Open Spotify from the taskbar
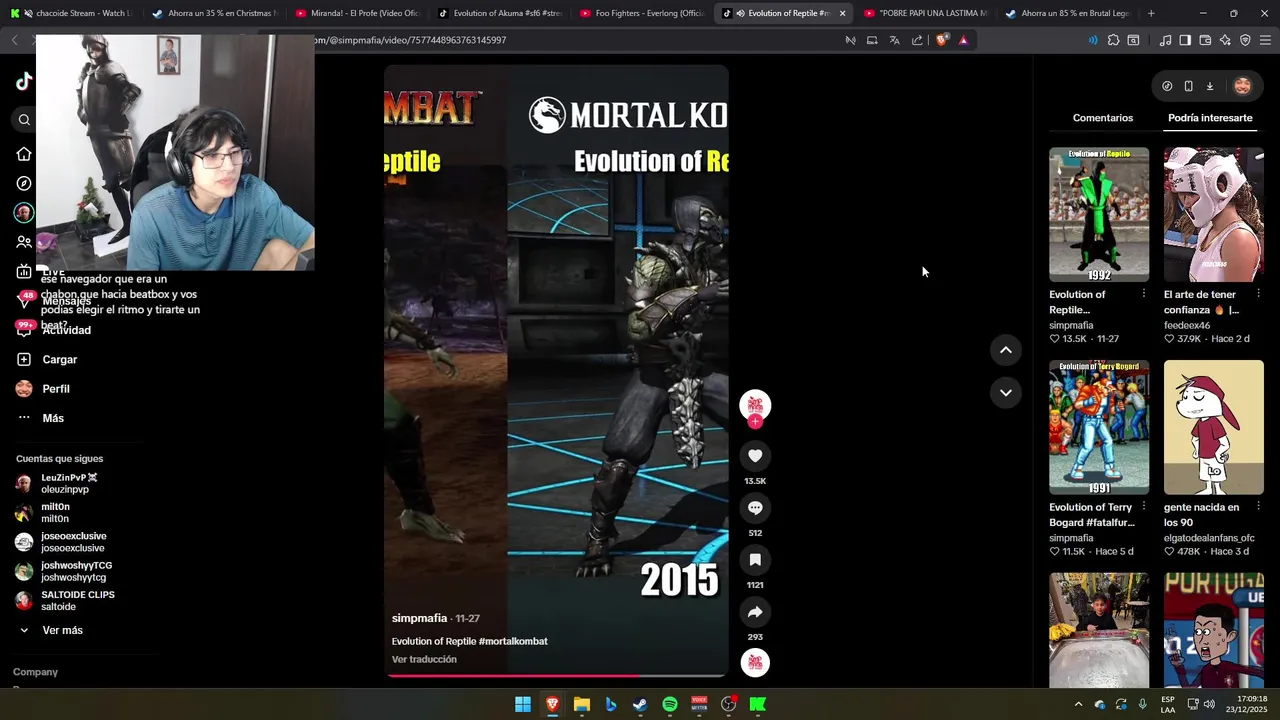This screenshot has height=720, width=1280. coord(670,705)
